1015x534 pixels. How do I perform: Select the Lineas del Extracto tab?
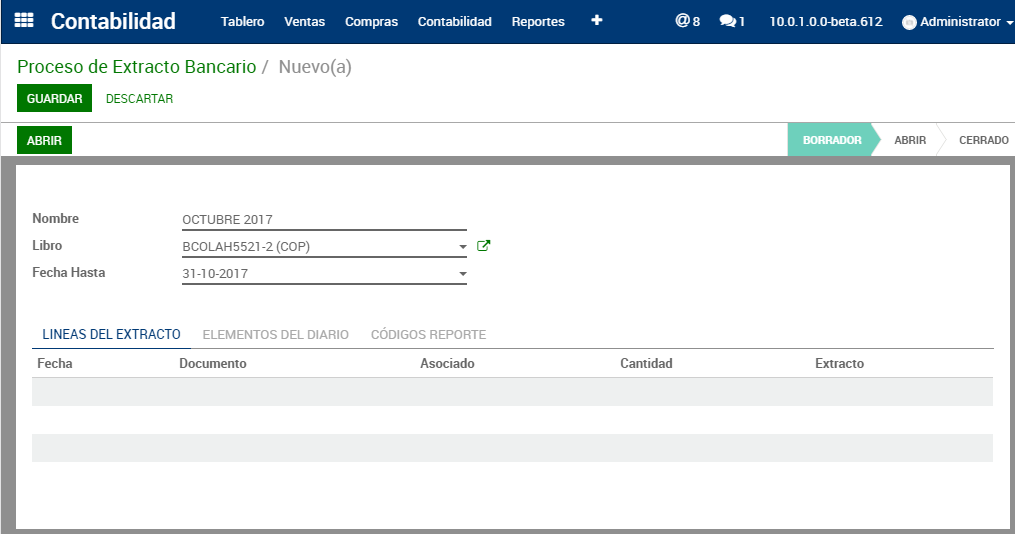click(x=111, y=335)
